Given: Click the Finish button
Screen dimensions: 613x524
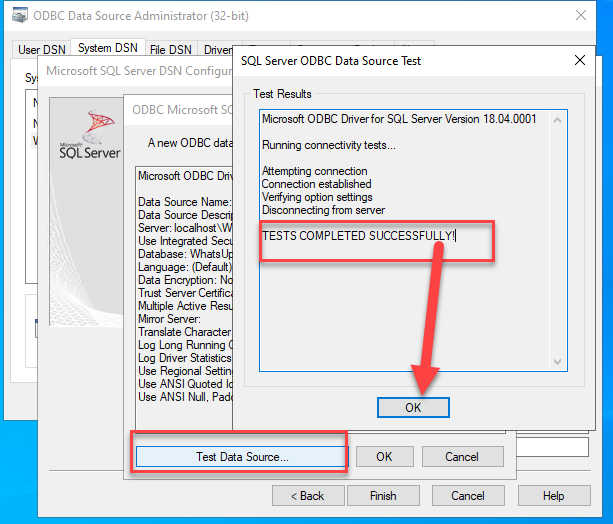Looking at the screenshot, I should pos(383,495).
